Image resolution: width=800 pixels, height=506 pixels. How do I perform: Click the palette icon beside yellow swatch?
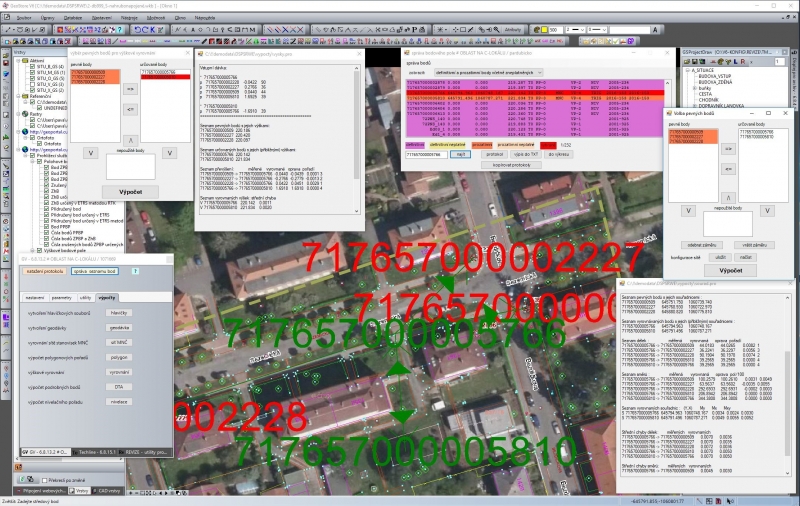pyautogui.click(x=536, y=30)
